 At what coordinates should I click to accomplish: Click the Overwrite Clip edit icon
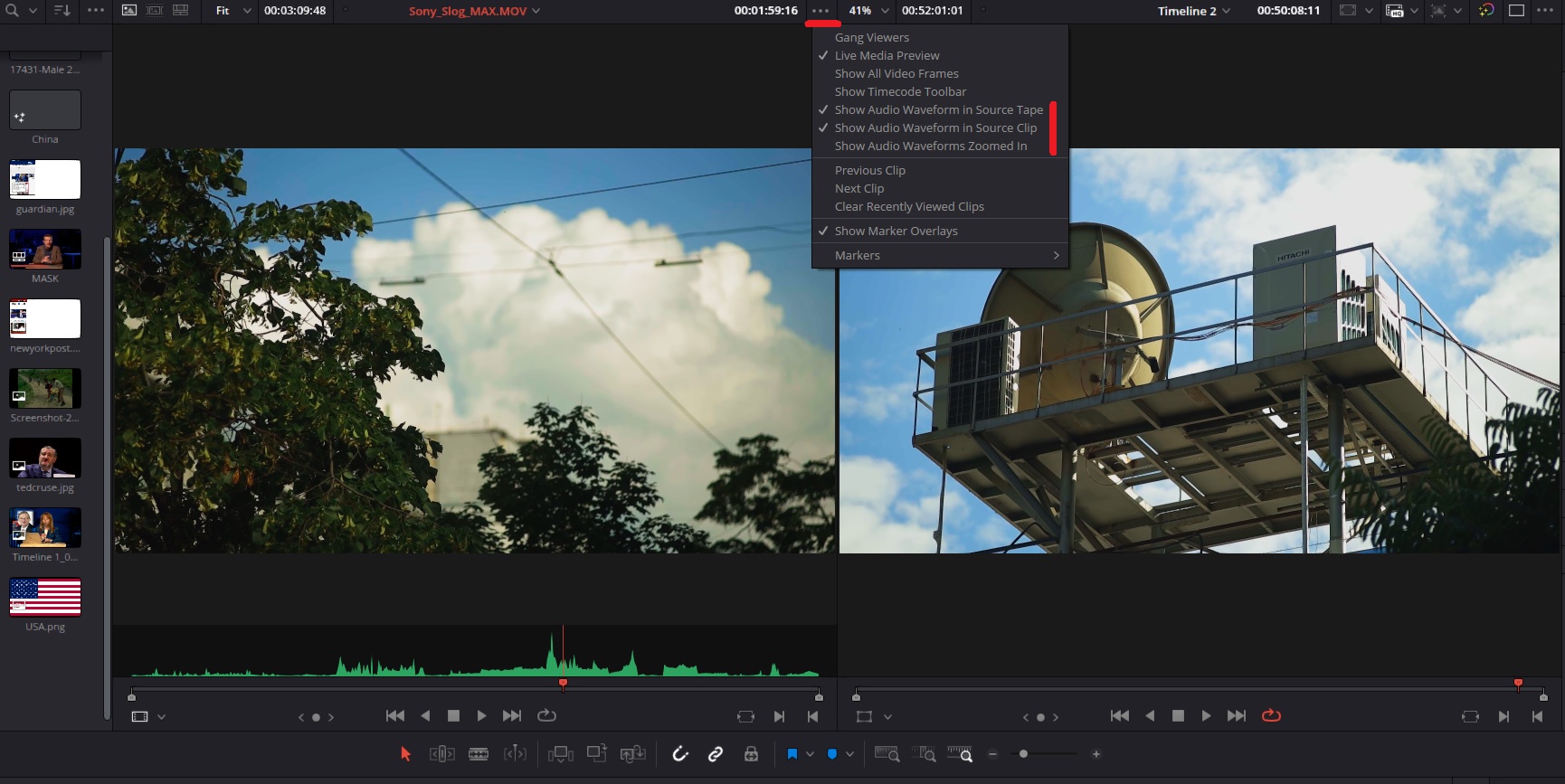pyautogui.click(x=597, y=753)
